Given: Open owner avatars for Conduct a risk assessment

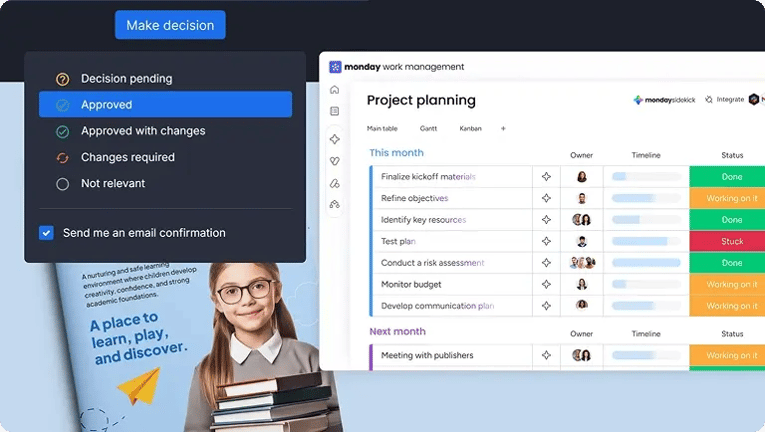Looking at the screenshot, I should pos(582,263).
